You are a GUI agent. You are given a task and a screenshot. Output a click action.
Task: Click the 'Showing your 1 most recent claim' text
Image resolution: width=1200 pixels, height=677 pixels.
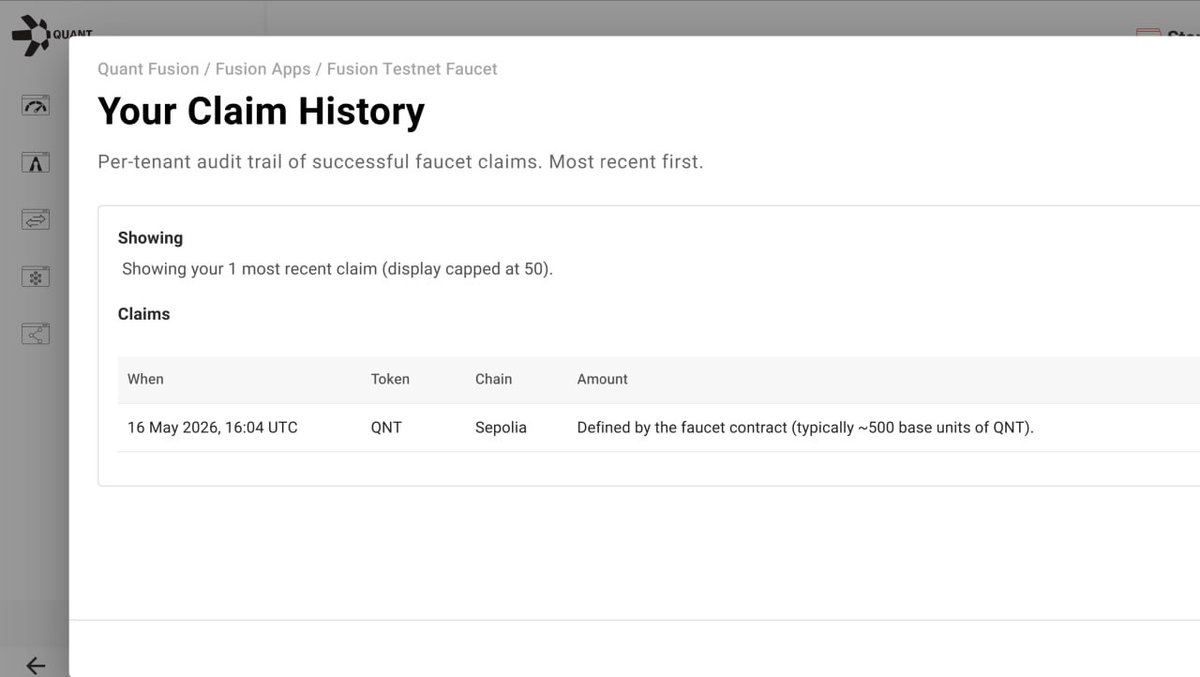[x=337, y=269]
